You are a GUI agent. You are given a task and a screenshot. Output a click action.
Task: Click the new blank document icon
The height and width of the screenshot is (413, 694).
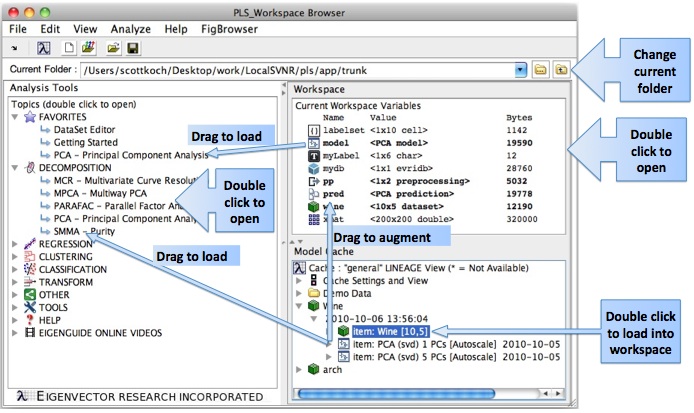click(x=69, y=48)
